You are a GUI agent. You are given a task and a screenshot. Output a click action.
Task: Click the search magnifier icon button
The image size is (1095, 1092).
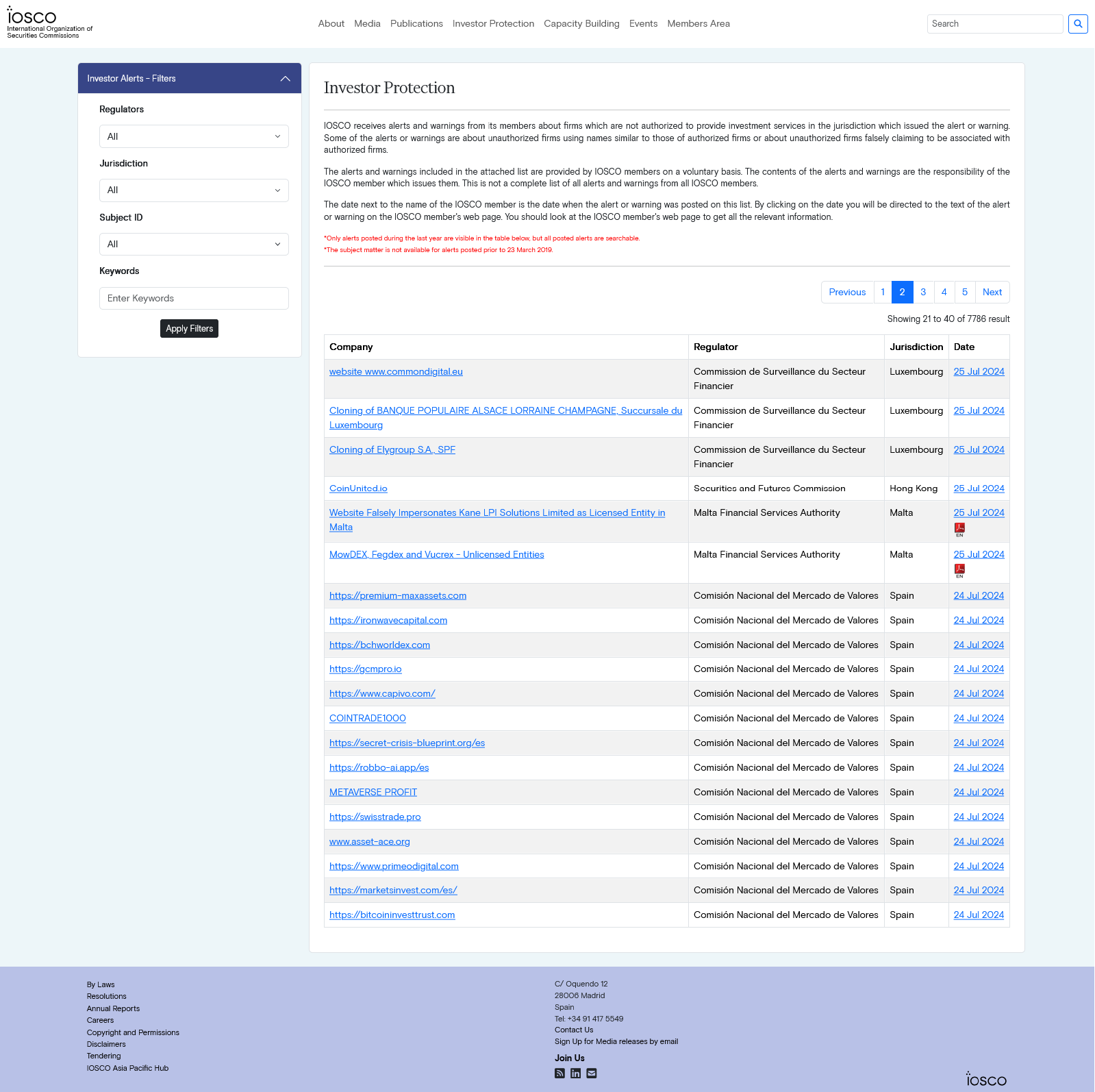click(x=1078, y=24)
